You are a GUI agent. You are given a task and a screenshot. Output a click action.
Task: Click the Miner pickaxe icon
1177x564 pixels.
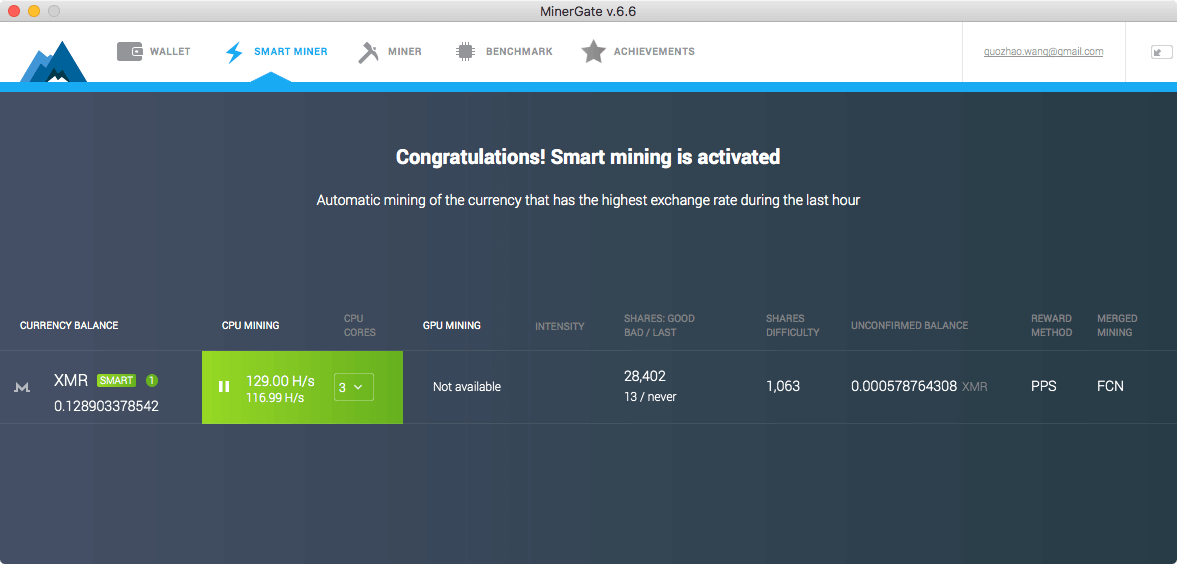pos(368,52)
